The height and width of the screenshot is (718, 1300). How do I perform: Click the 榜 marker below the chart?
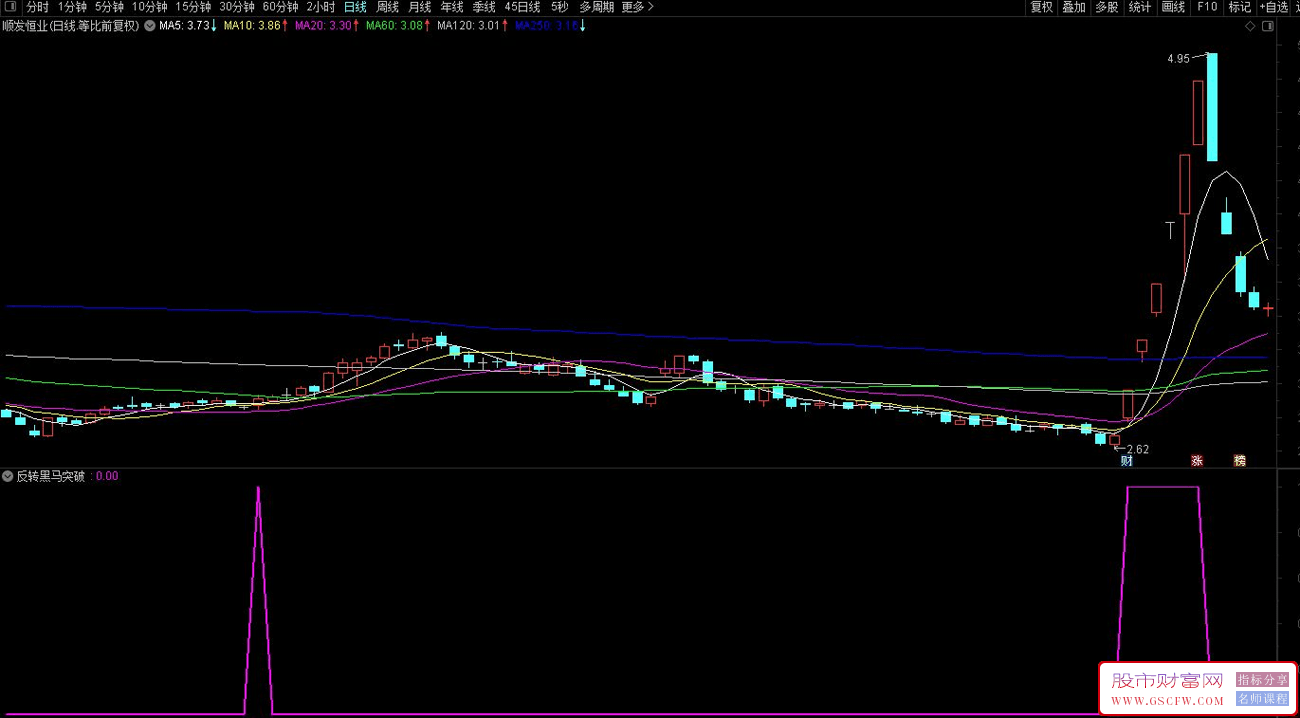tap(1240, 460)
